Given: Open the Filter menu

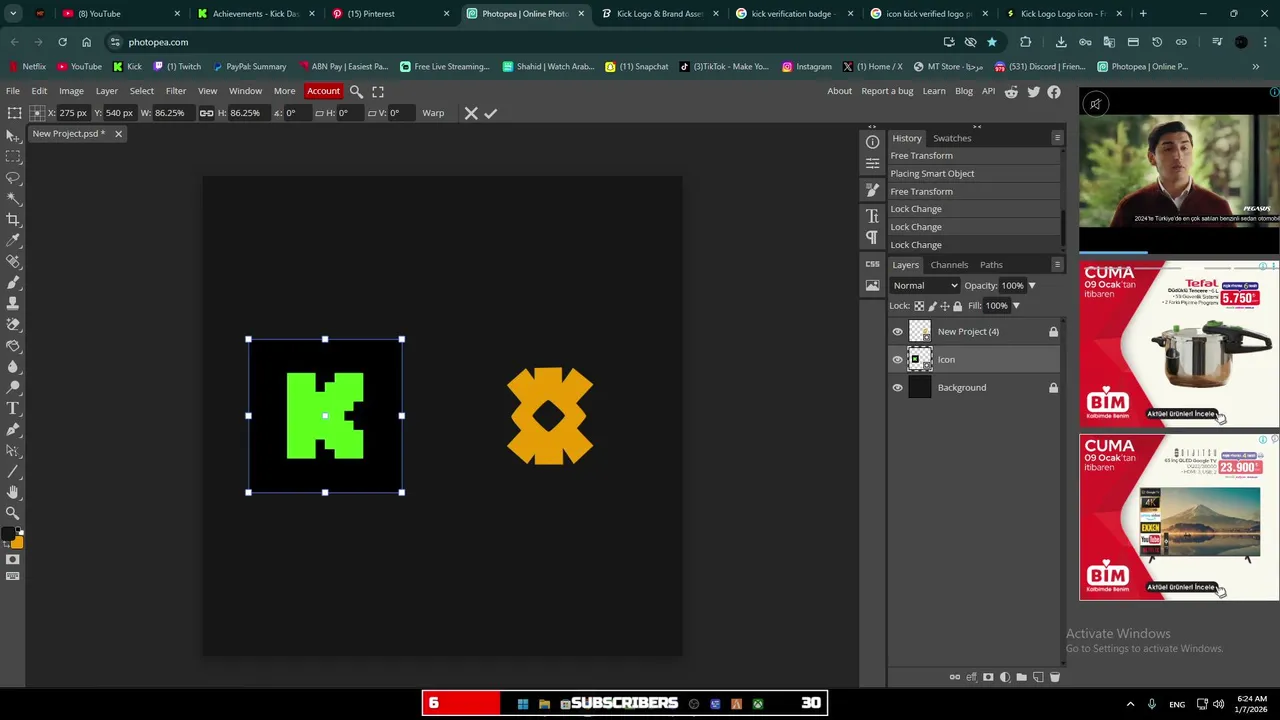Looking at the screenshot, I should pyautogui.click(x=176, y=91).
